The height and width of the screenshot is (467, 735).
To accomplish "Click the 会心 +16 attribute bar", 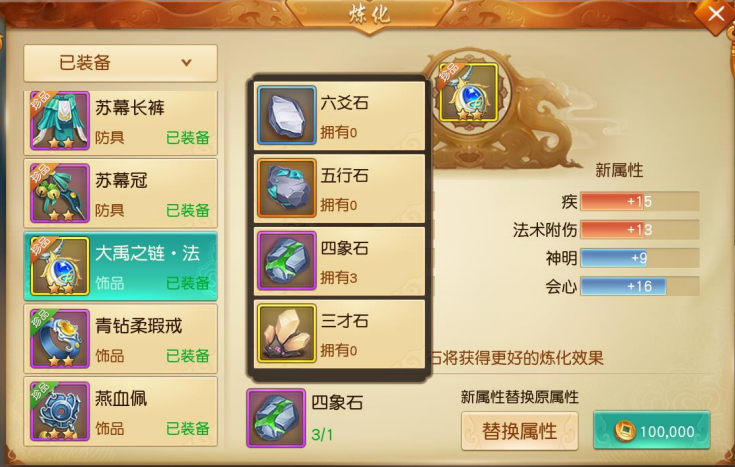I will click(640, 286).
